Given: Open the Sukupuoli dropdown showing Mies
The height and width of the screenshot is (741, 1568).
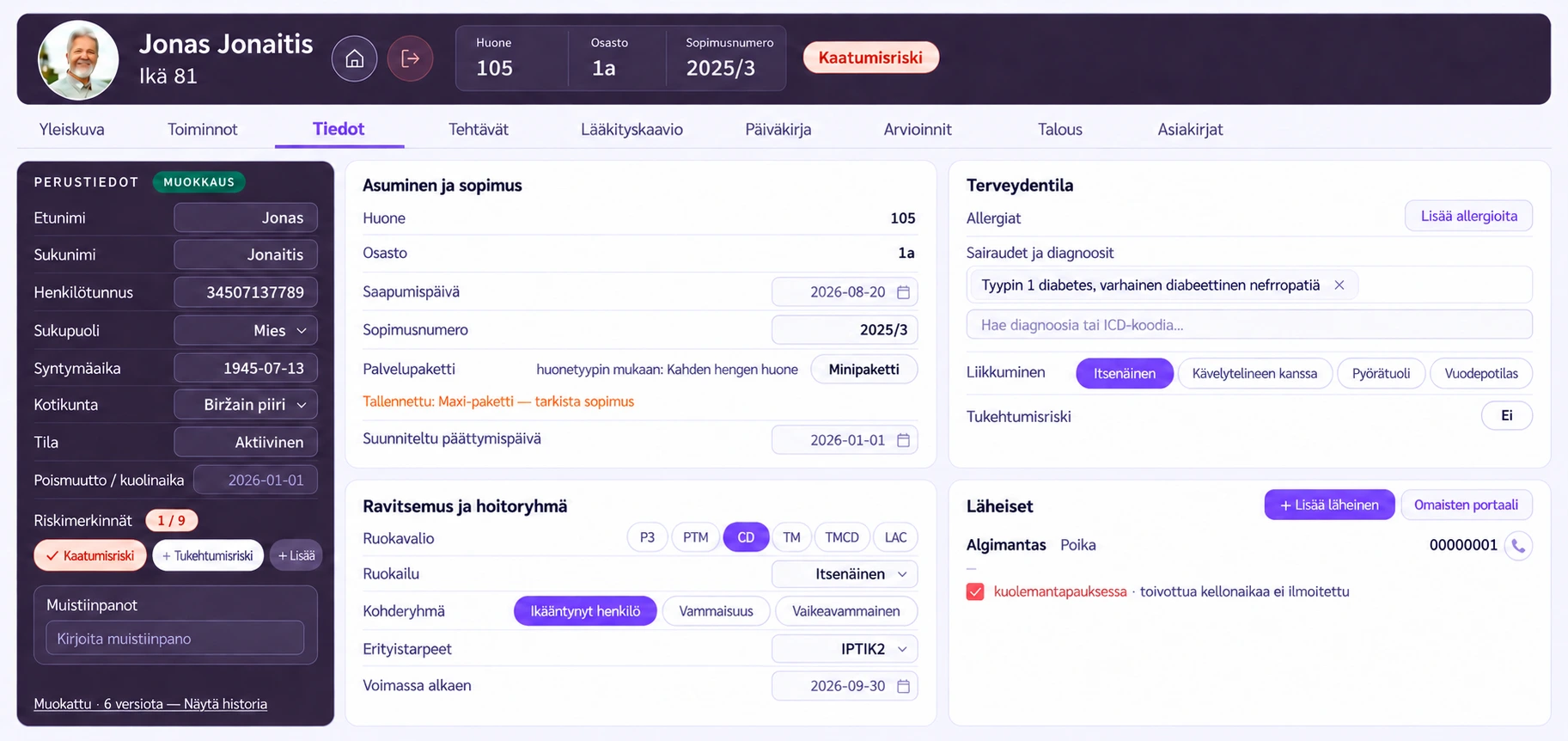Looking at the screenshot, I should 246,331.
